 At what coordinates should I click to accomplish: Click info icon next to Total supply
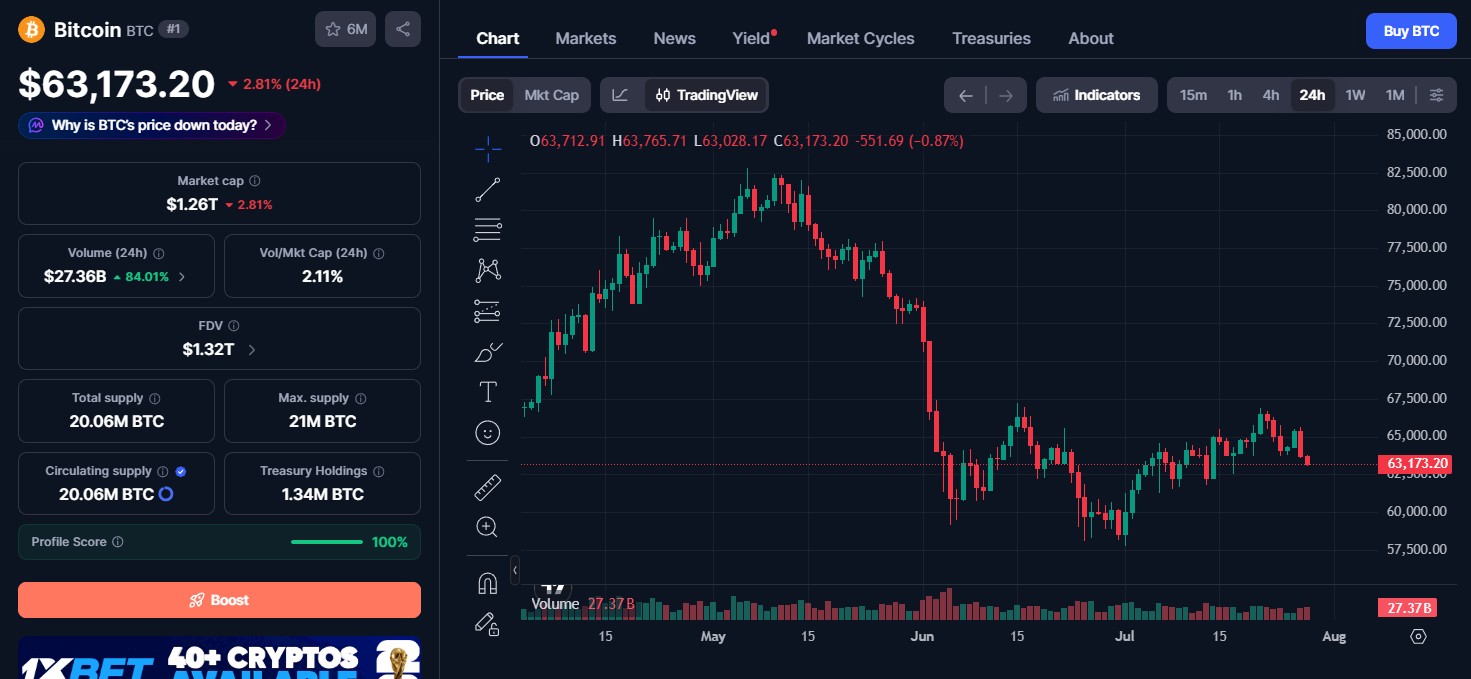point(155,398)
